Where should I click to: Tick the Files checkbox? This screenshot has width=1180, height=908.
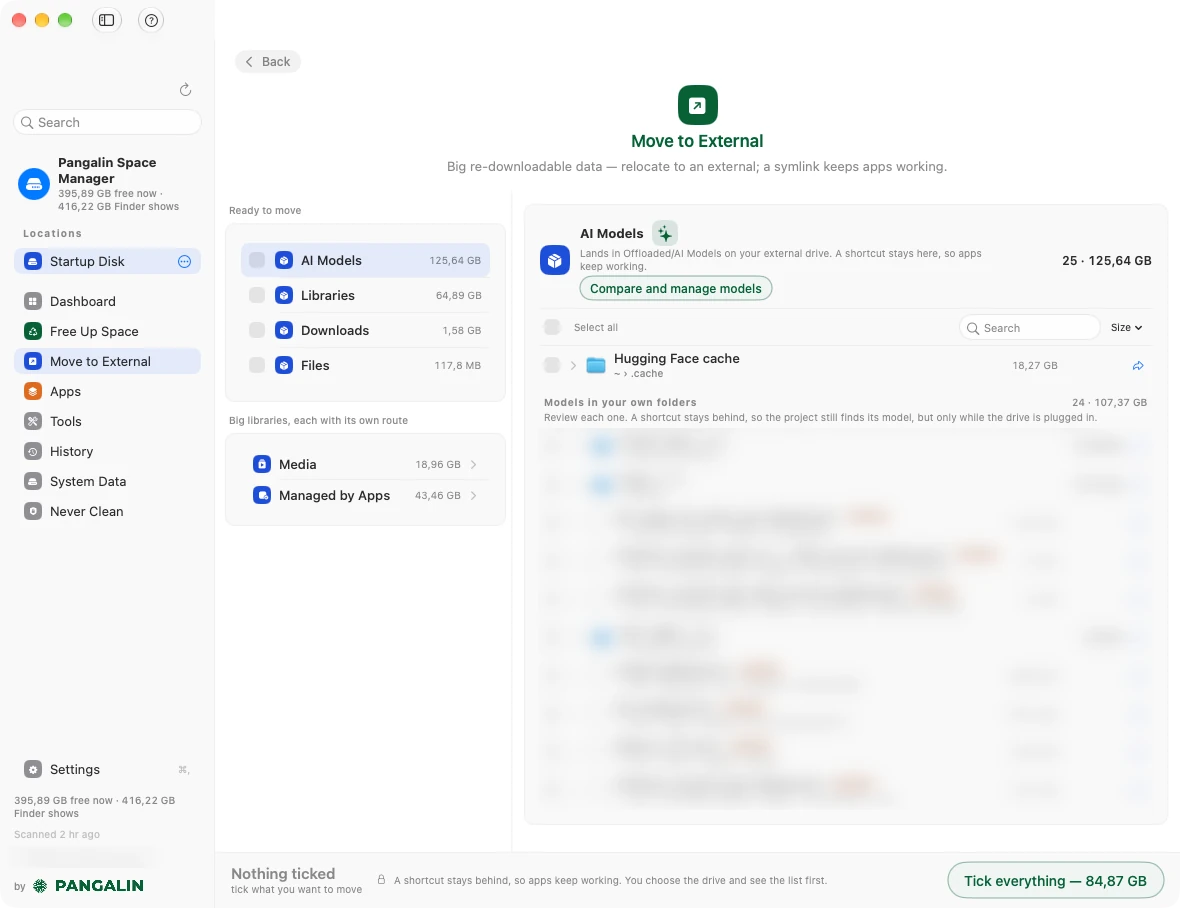coord(257,366)
